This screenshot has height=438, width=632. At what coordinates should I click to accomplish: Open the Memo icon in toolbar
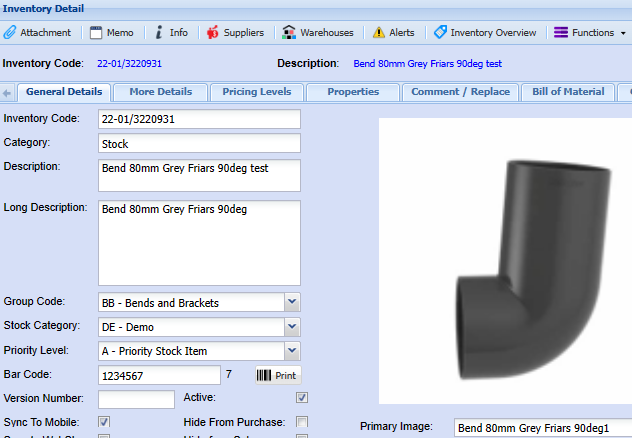(x=96, y=32)
